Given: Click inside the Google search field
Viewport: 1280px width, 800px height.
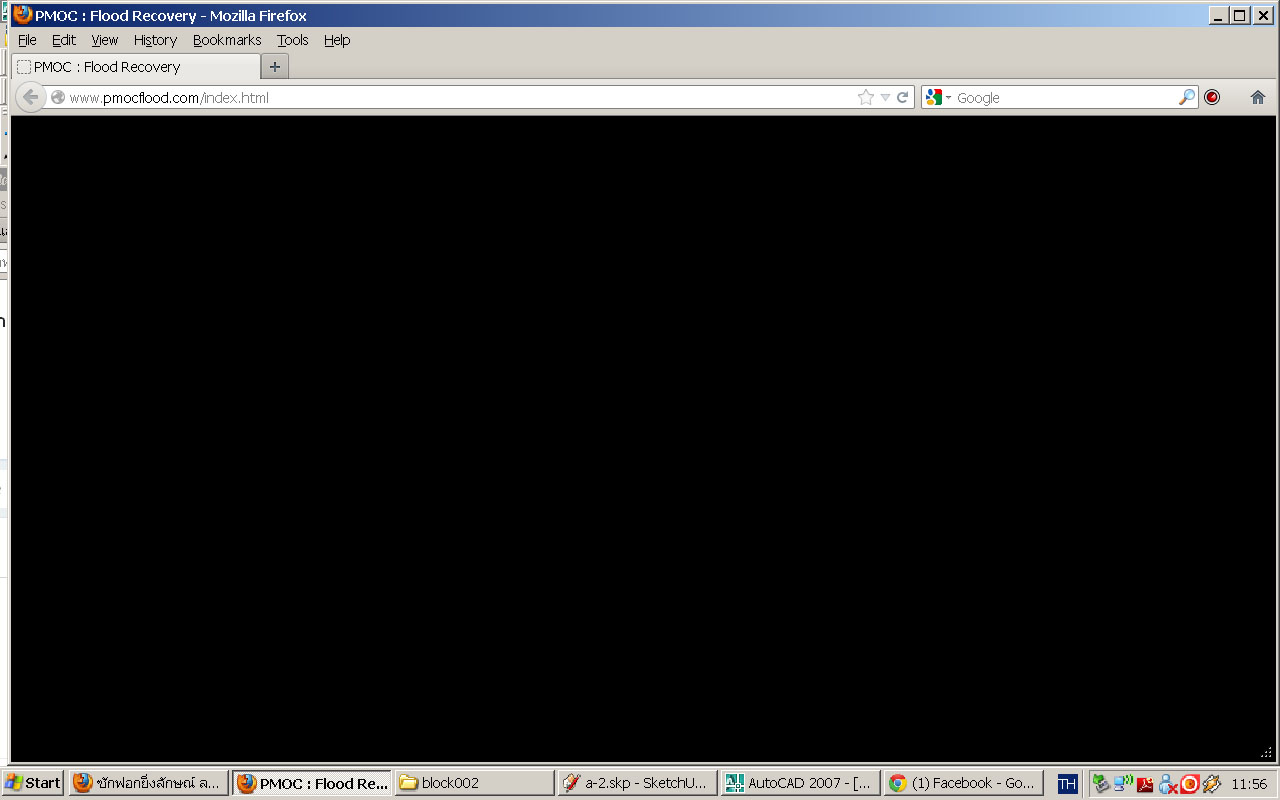Looking at the screenshot, I should coord(1065,97).
